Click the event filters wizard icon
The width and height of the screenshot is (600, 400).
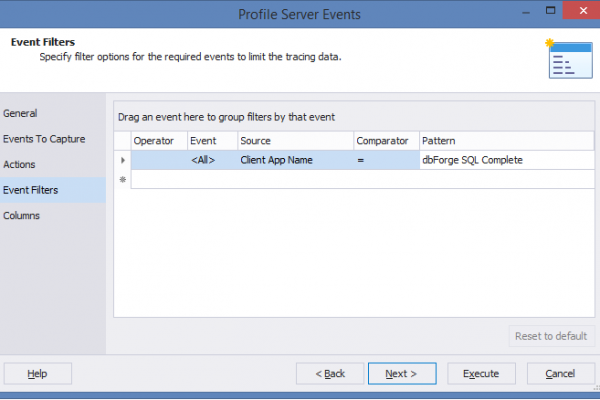(569, 59)
